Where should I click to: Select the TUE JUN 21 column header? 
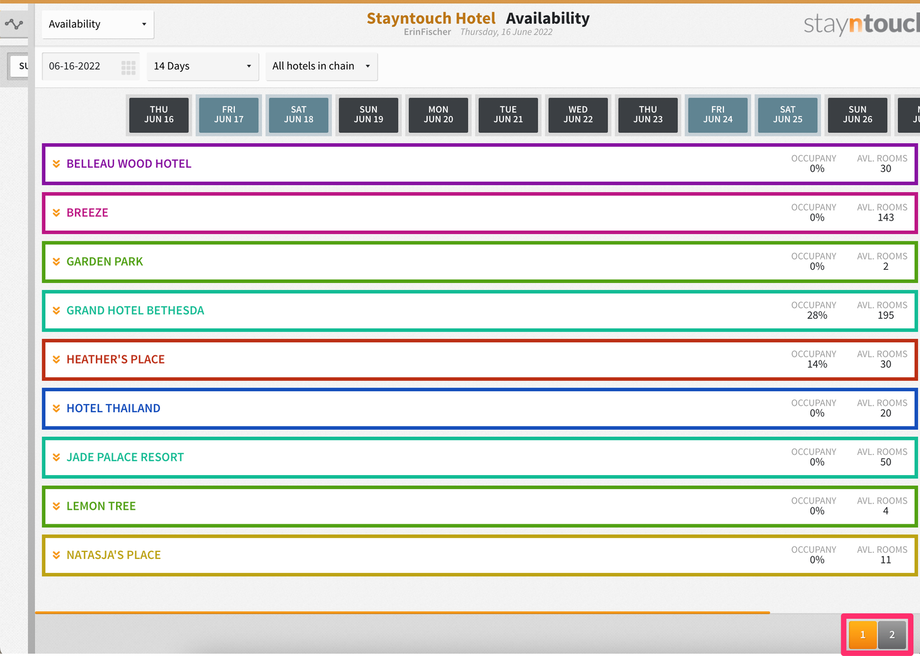click(508, 115)
